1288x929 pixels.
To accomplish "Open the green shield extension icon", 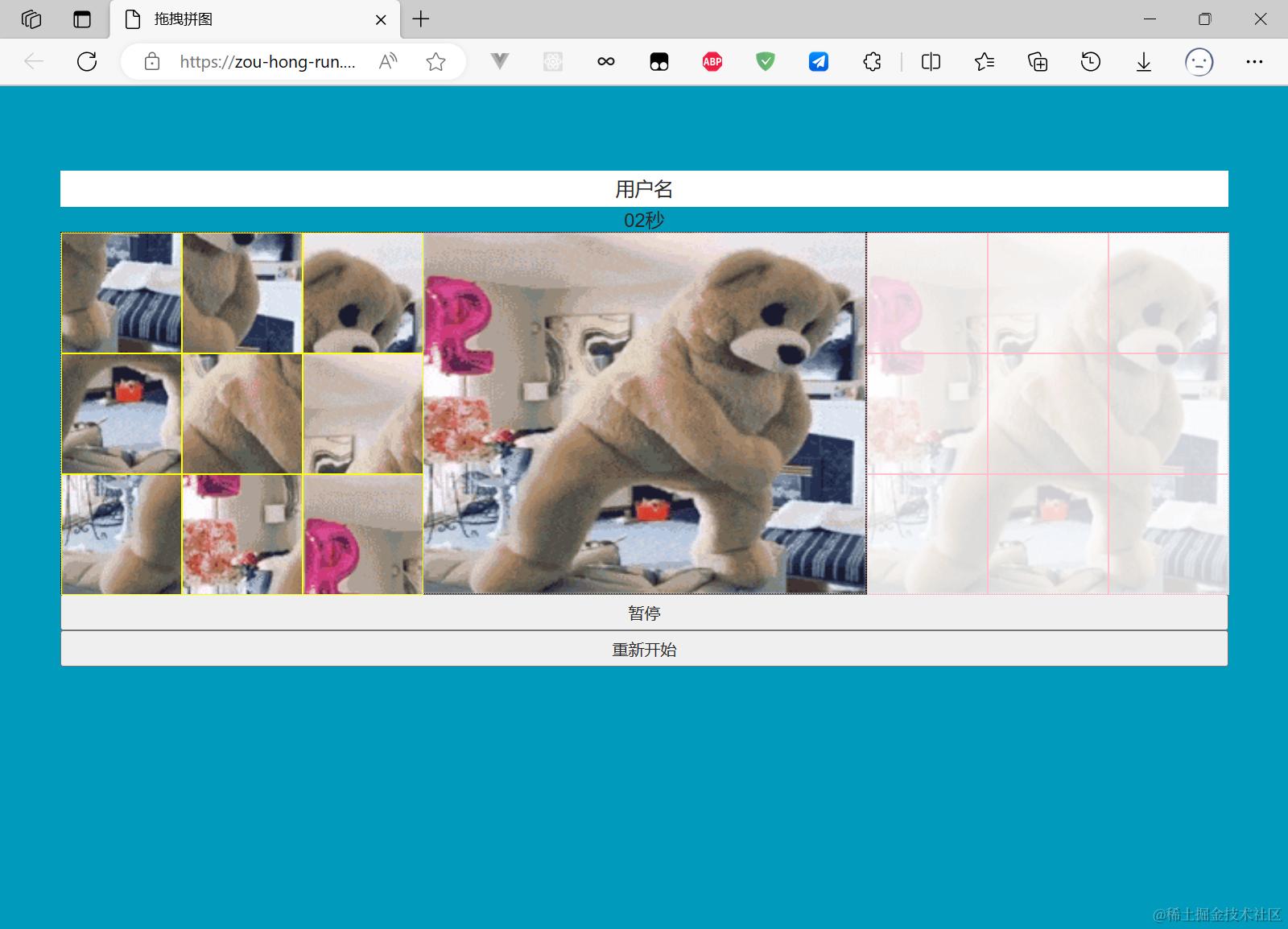I will click(x=766, y=61).
